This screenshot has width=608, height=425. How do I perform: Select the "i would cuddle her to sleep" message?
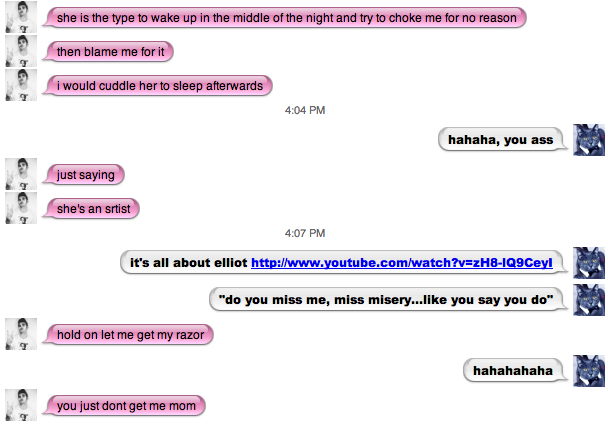click(x=160, y=86)
